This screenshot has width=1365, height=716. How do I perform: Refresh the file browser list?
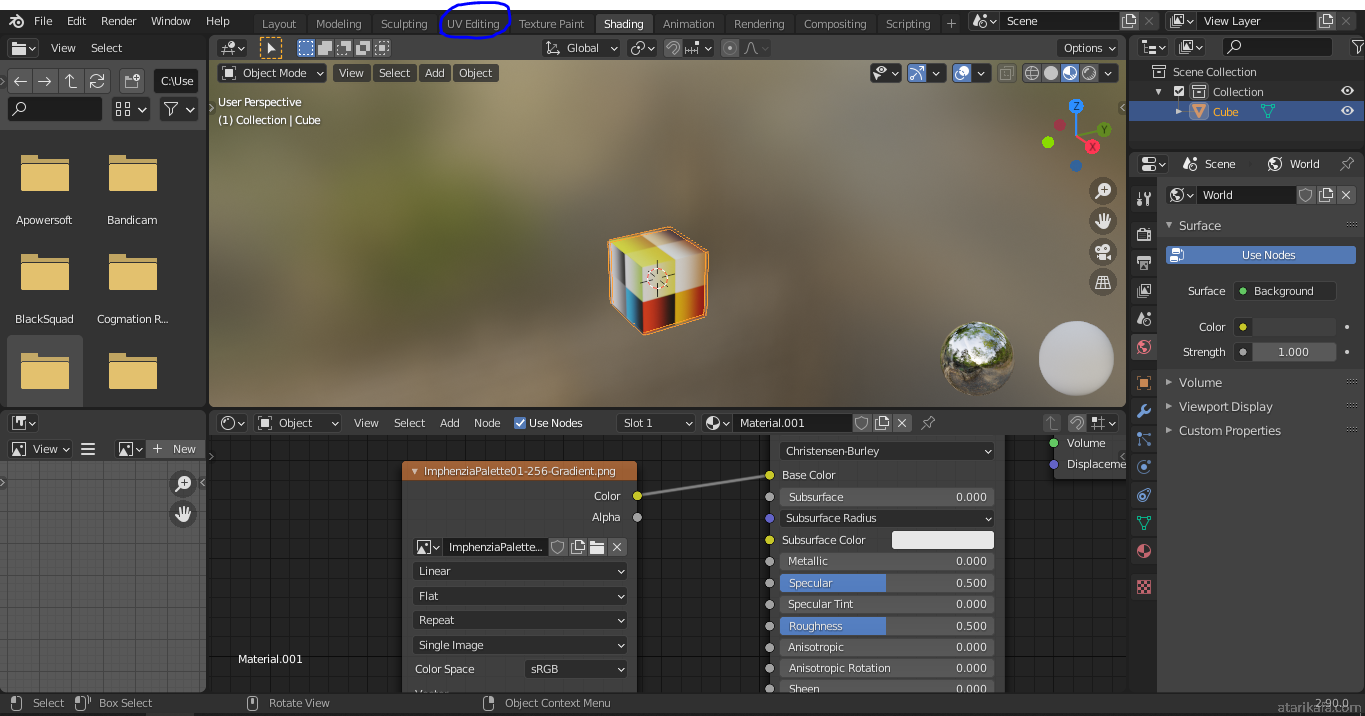click(97, 81)
